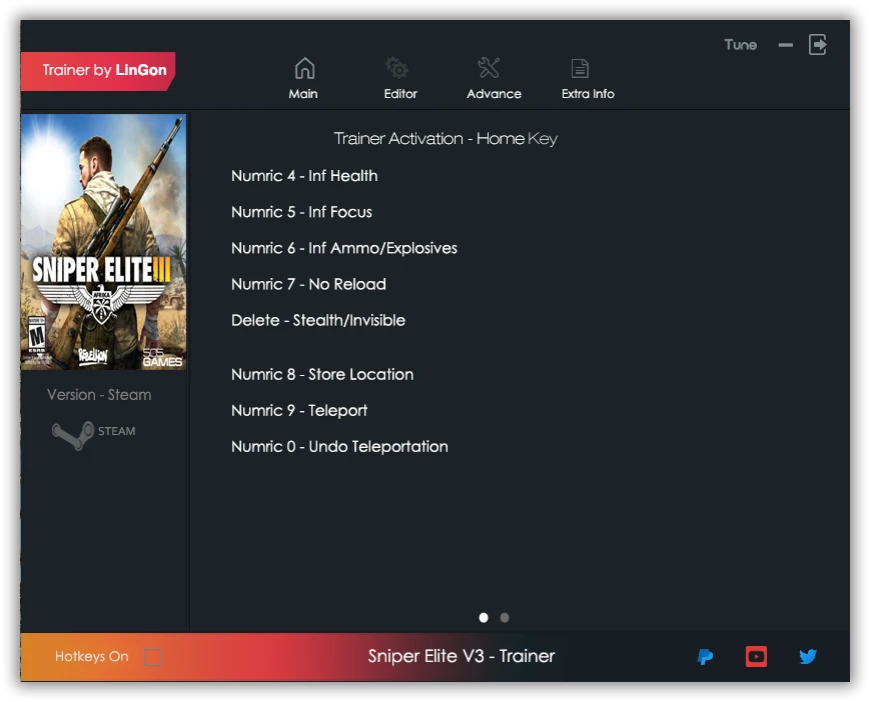Switch to the Advance tab label
The image size is (869, 702).
tap(494, 94)
